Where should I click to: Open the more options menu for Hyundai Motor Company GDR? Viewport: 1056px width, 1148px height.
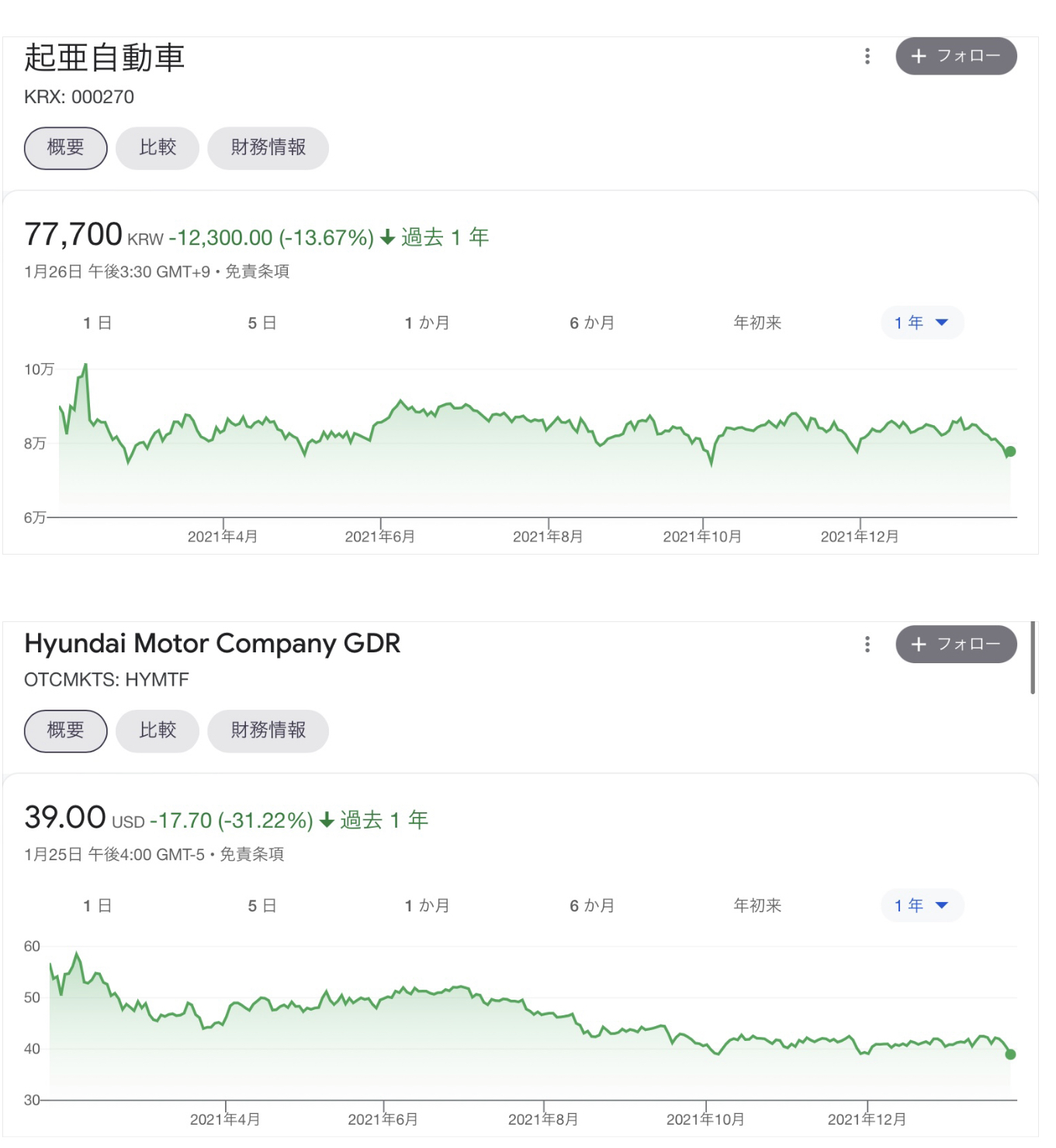(x=867, y=644)
